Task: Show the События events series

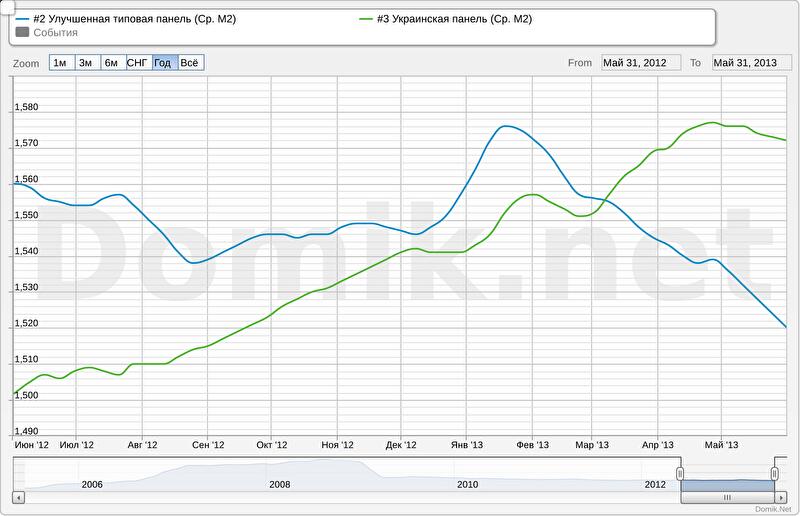Action: coord(55,32)
